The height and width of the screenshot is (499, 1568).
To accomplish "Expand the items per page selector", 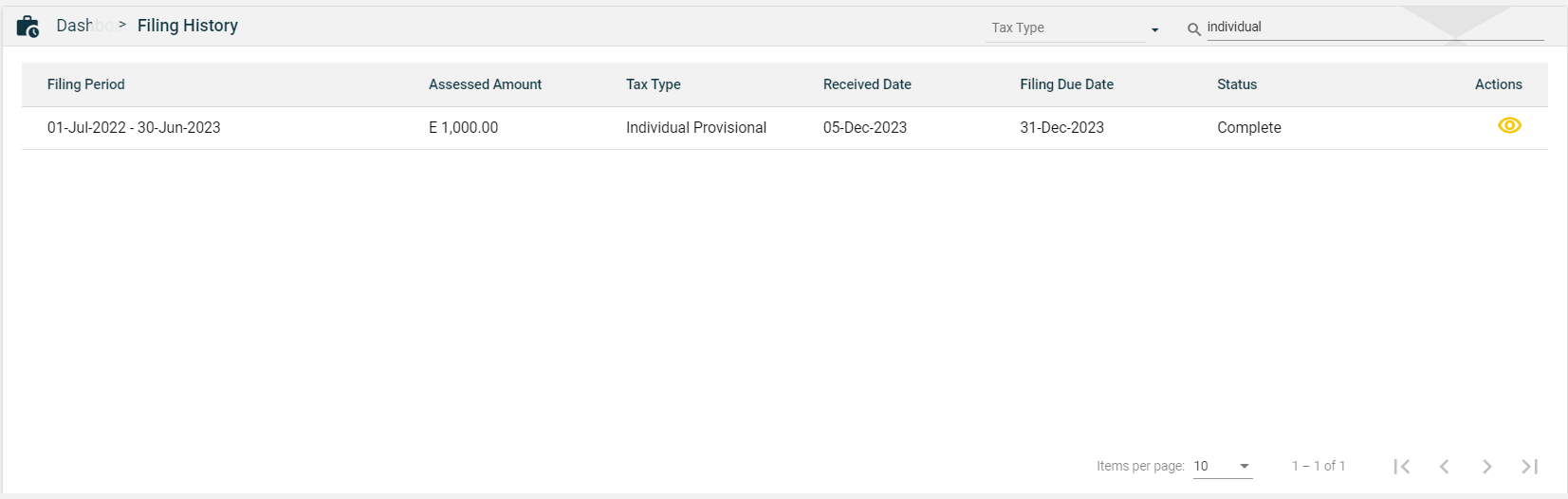I will [1222, 466].
